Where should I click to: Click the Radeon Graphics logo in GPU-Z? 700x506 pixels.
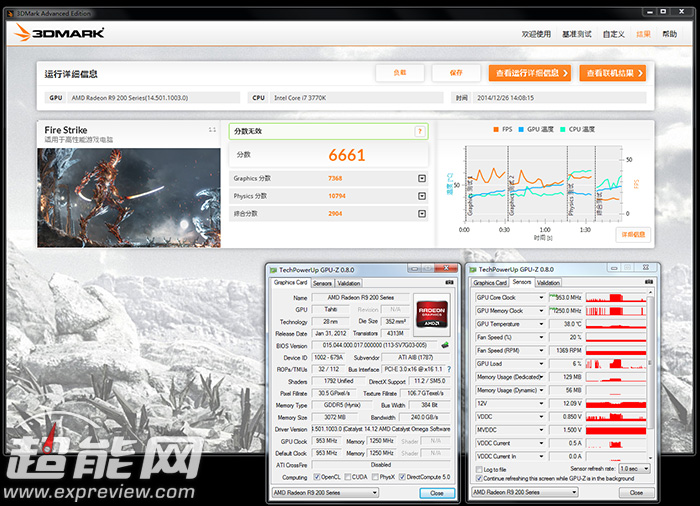[x=432, y=315]
